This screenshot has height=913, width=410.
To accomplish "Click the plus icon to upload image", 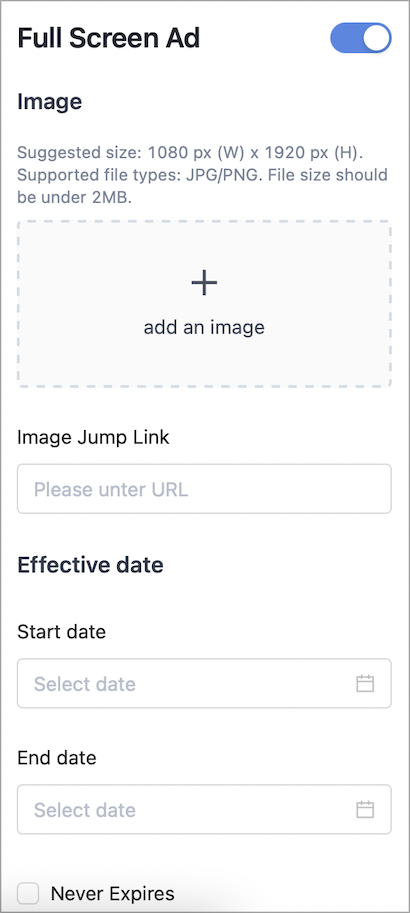I will click(x=204, y=283).
